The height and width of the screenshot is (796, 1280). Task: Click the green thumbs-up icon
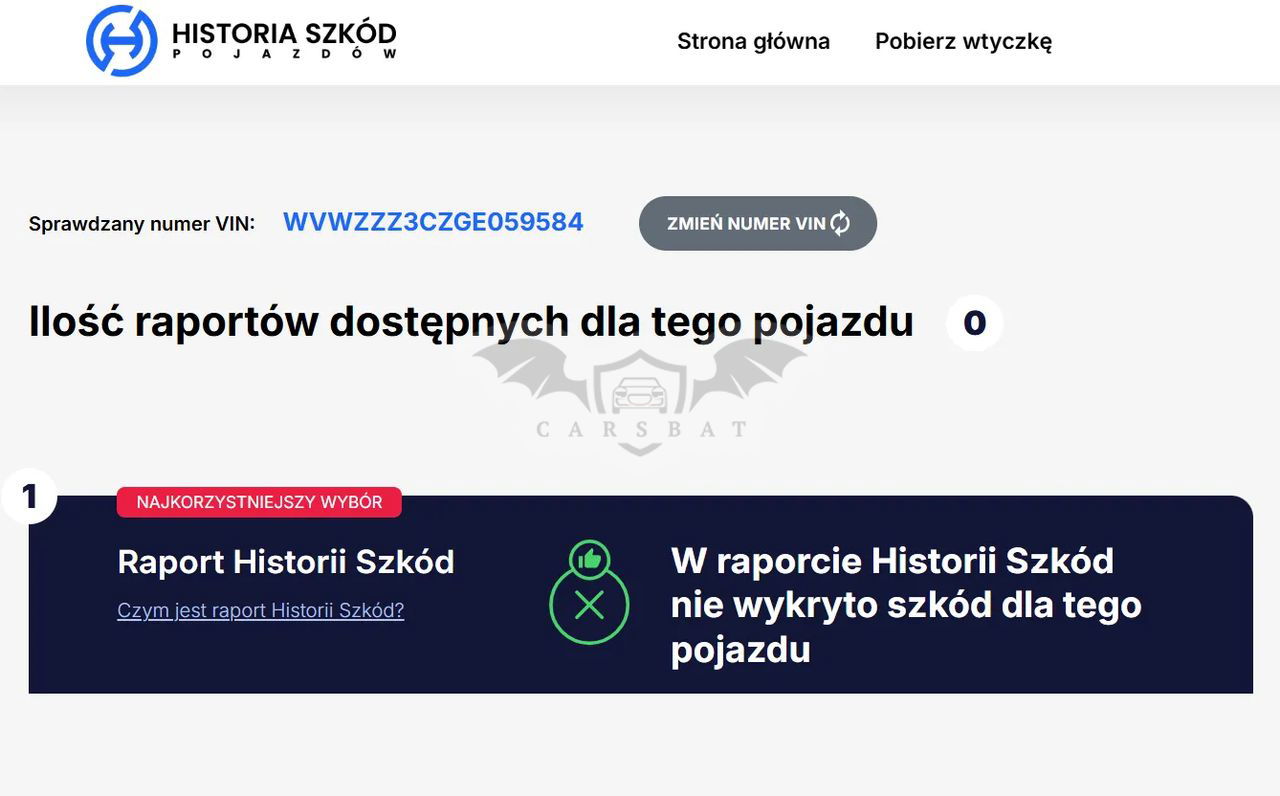pos(589,559)
